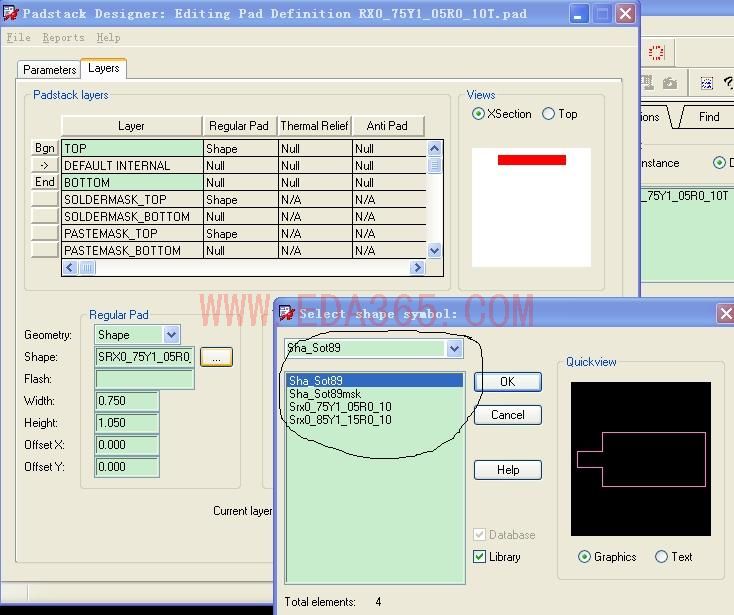
Task: Click OK in Select shape symbol dialog
Action: coord(508,382)
